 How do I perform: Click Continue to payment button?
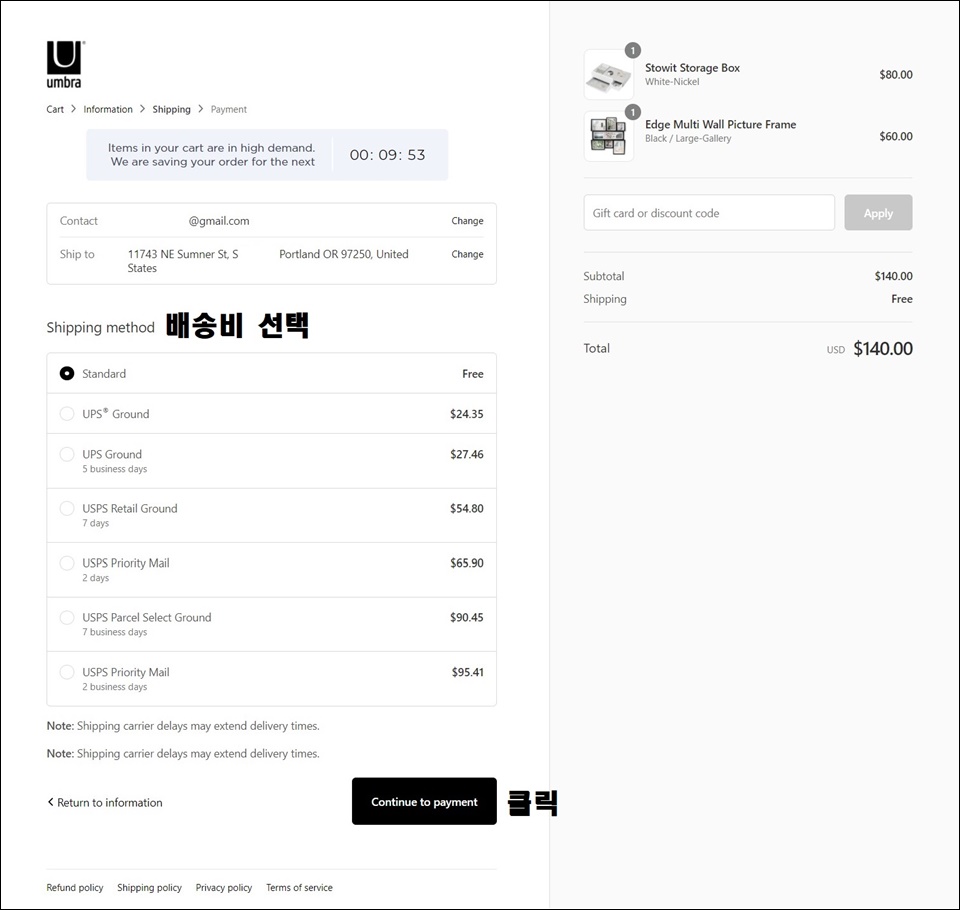(x=424, y=802)
